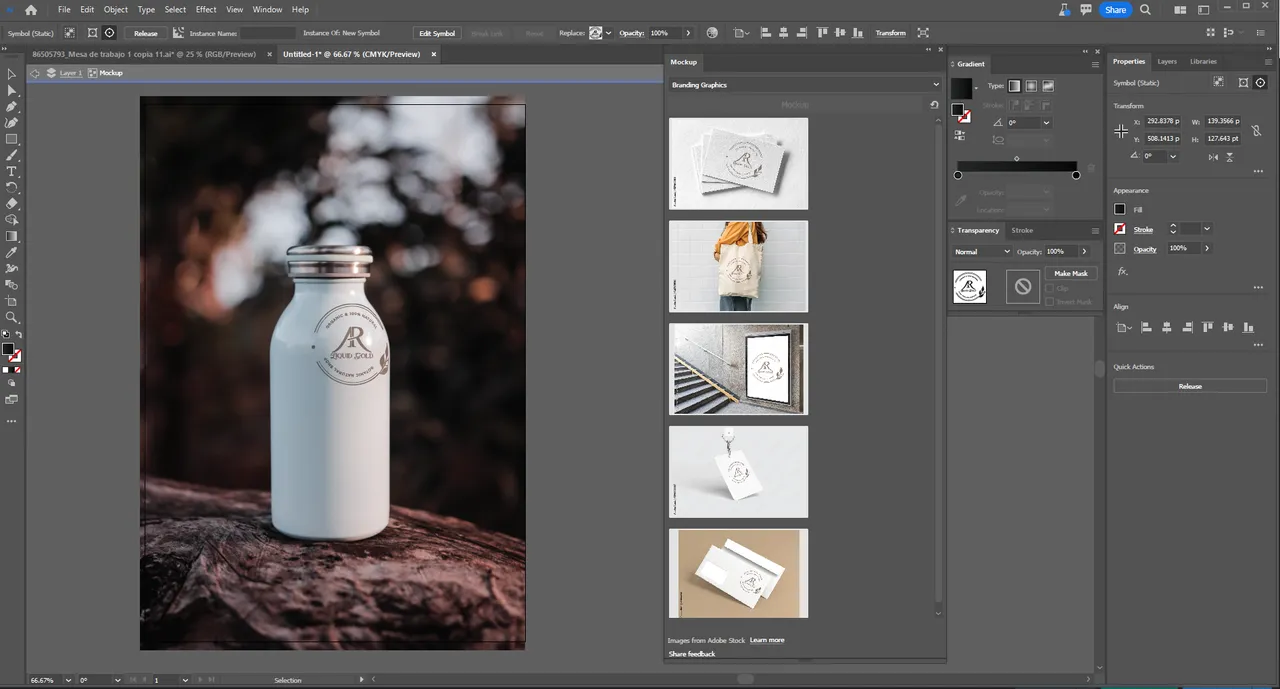
Task: Select the Type tool
Action: 12,171
